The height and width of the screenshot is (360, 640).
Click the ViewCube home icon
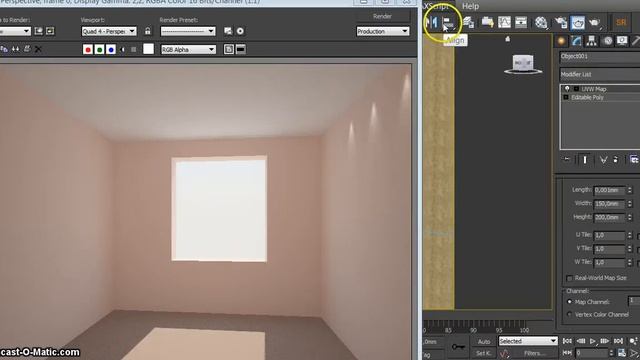click(x=507, y=39)
